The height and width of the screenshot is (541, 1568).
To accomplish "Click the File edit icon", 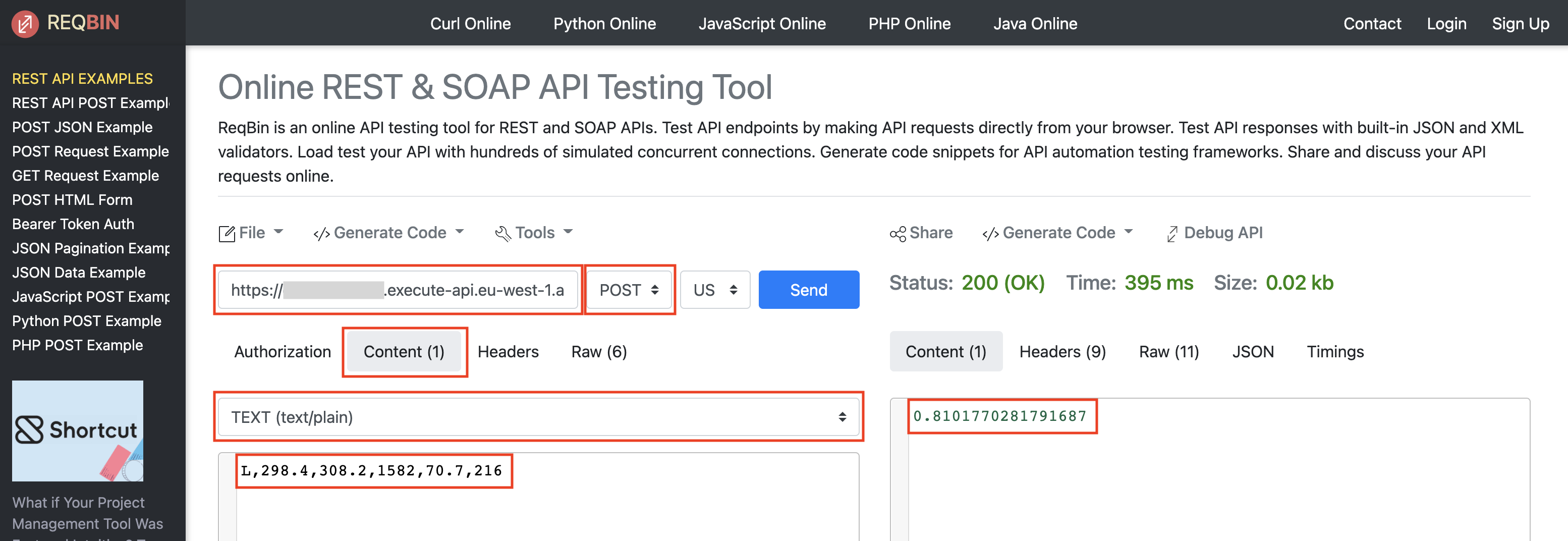I will [x=227, y=234].
